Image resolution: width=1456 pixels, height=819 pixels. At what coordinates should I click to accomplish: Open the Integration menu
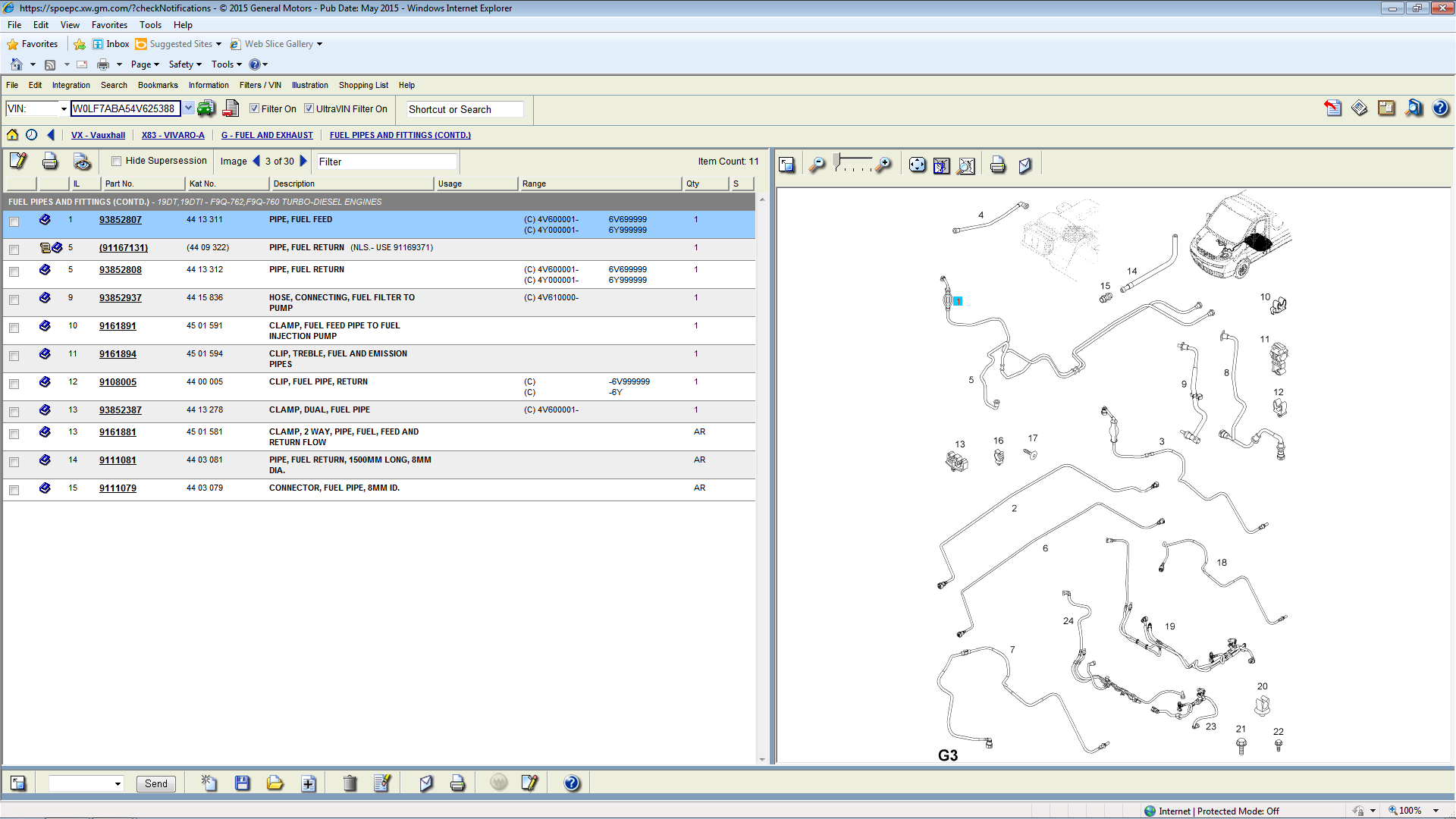(71, 85)
